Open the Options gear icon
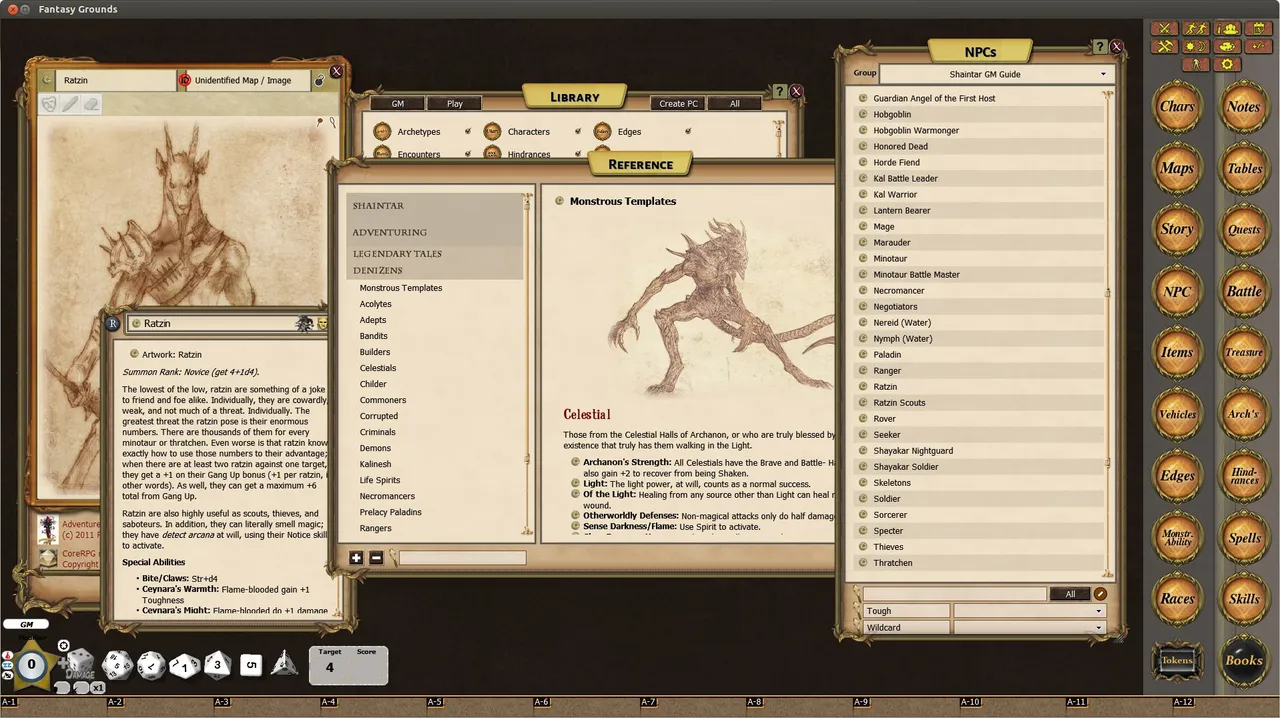Image resolution: width=1280 pixels, height=718 pixels. (x=1227, y=64)
